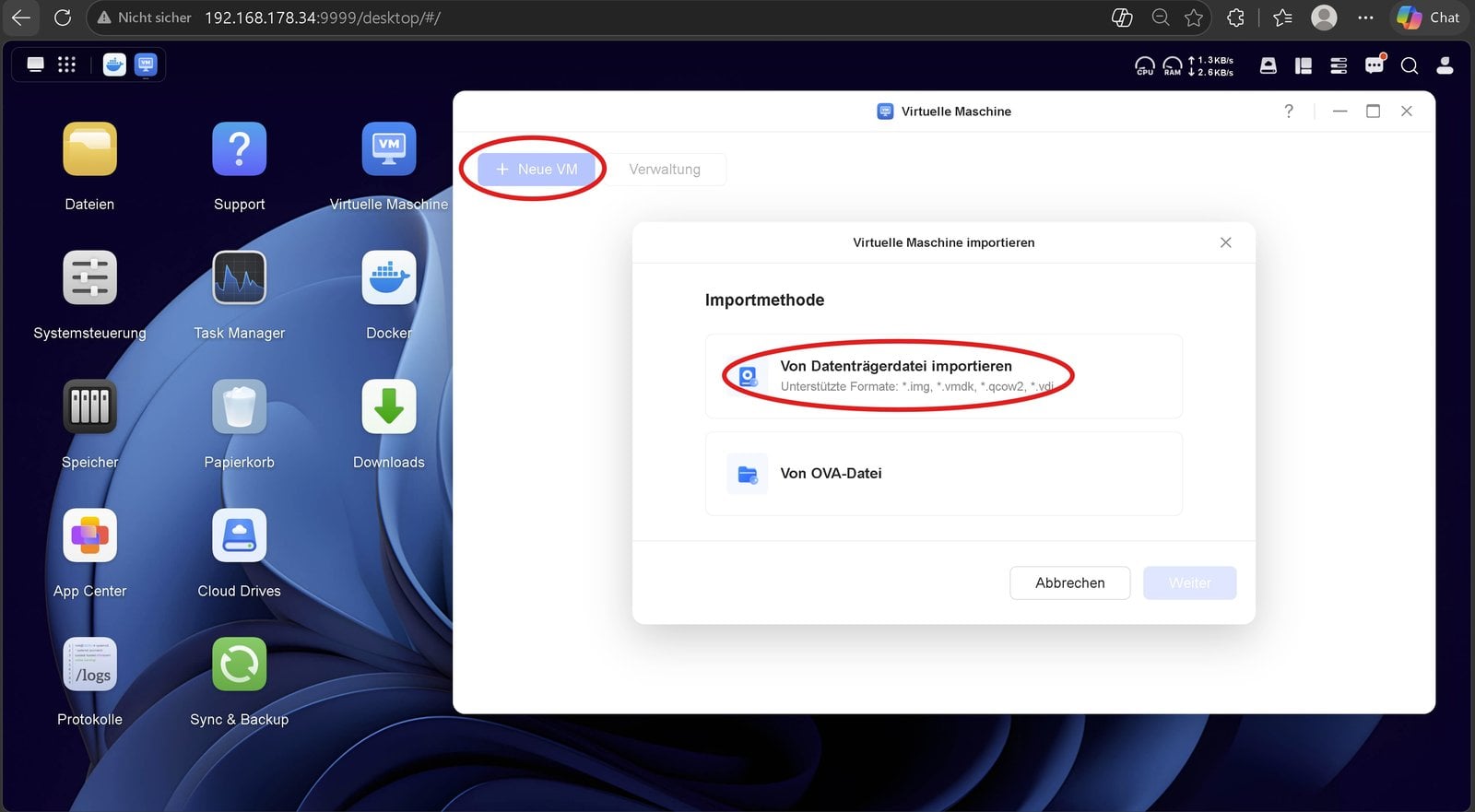Minimize the Virtuelle Maschine window
Screen dimensions: 1475x812
tap(1340, 112)
